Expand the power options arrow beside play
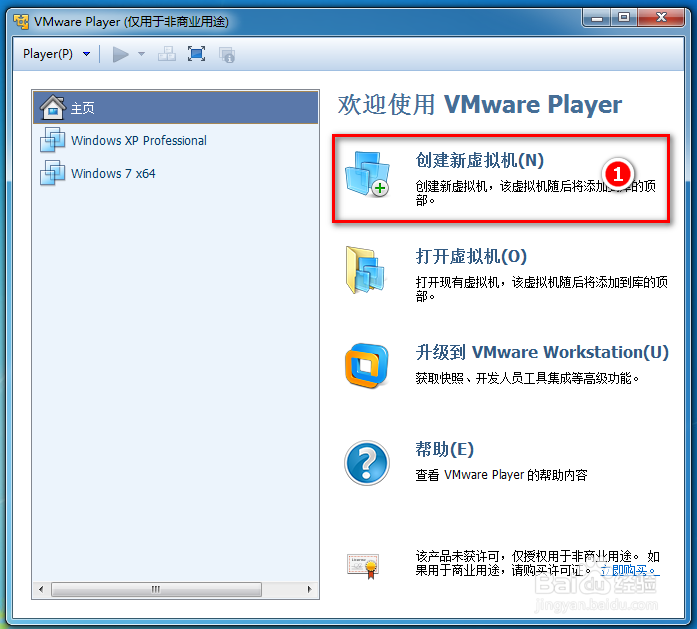697x629 pixels. [141, 54]
